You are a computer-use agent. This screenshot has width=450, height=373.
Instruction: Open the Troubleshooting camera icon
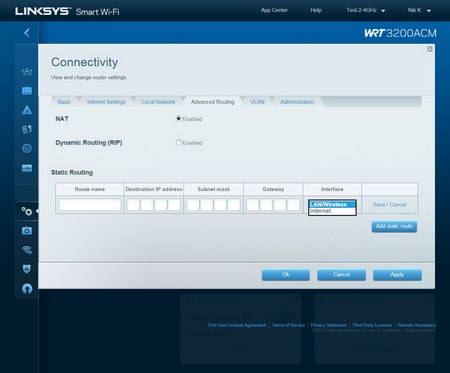27,230
